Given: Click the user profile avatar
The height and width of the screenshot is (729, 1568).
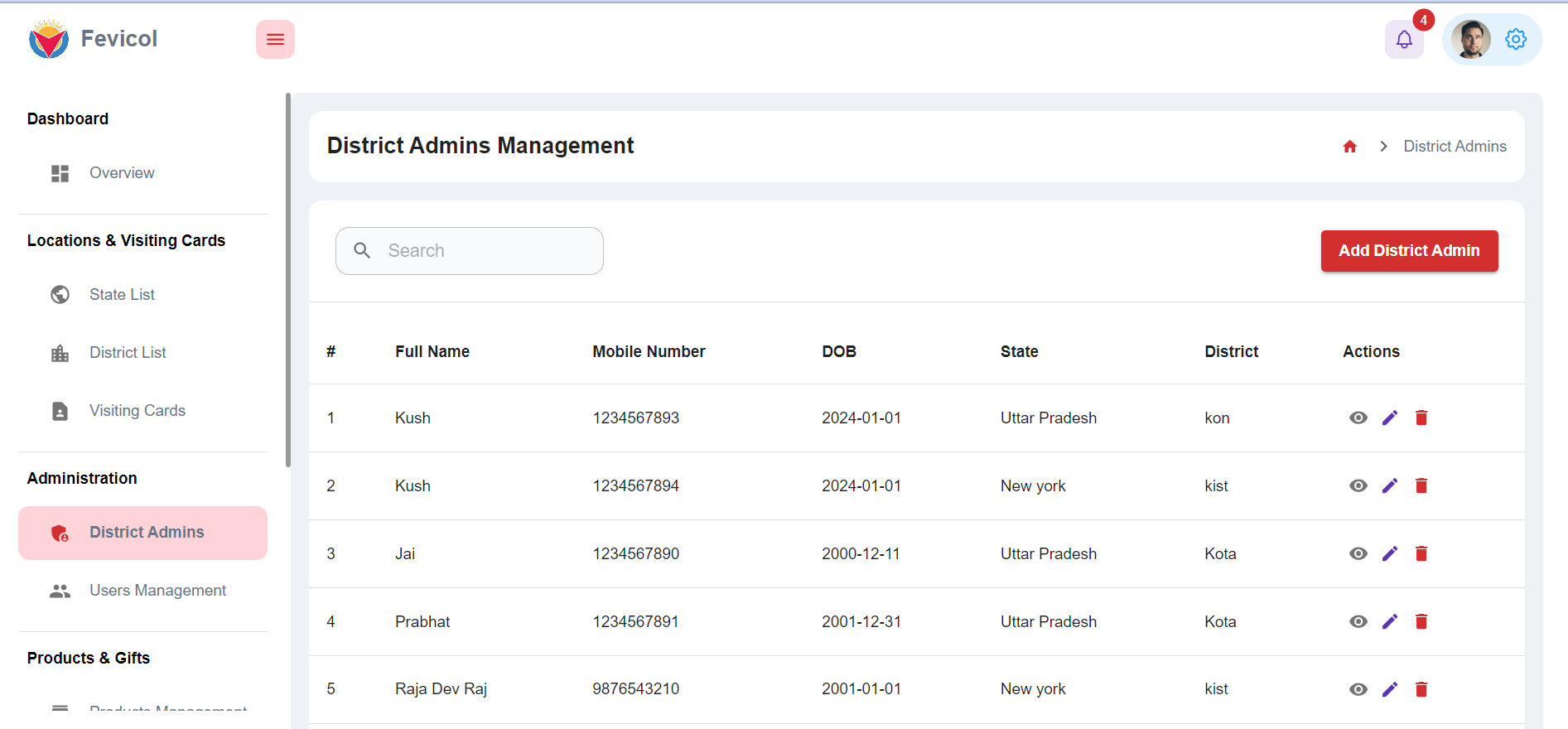Looking at the screenshot, I should click(x=1470, y=40).
